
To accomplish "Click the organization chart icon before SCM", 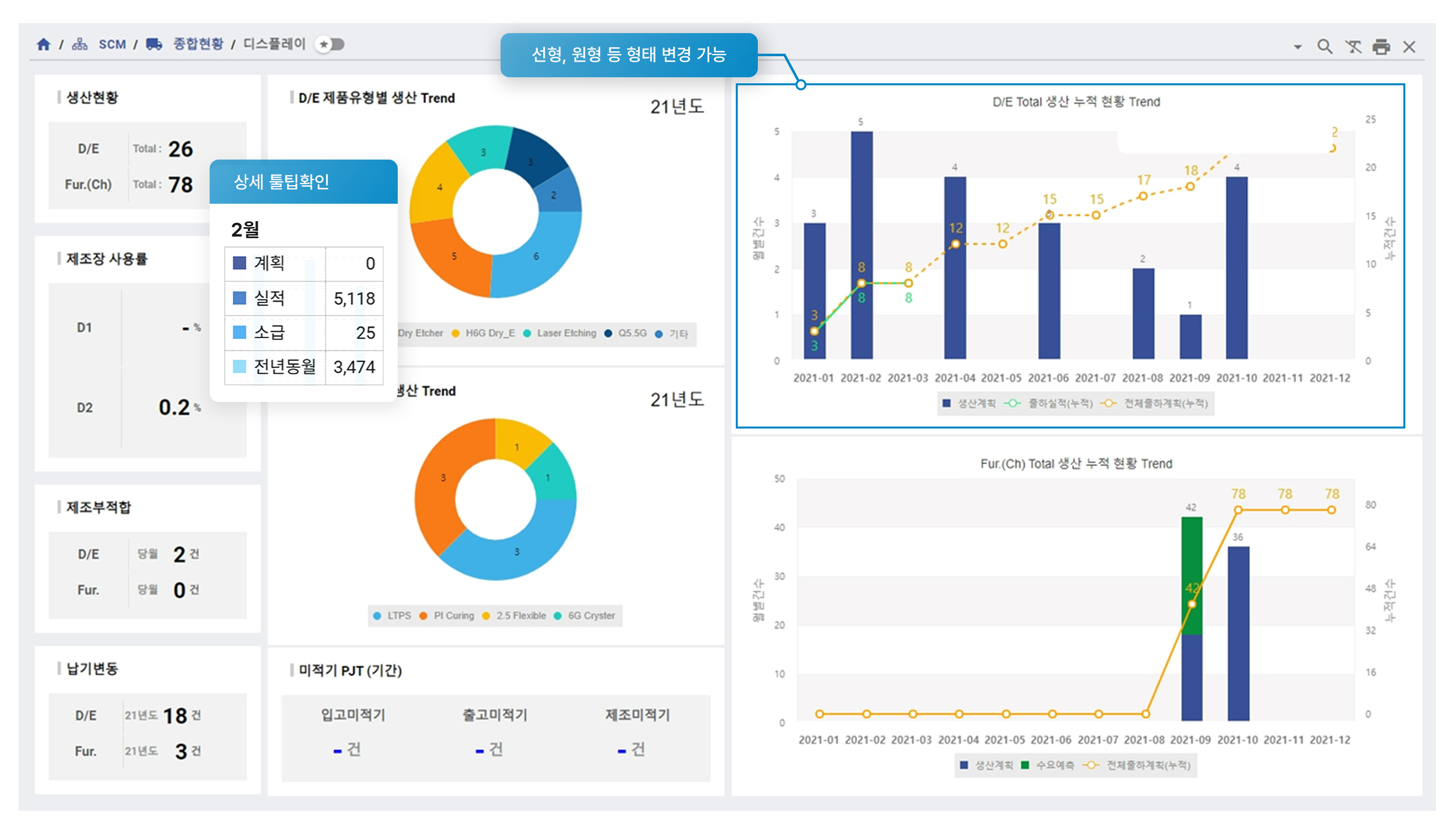I will click(80, 44).
